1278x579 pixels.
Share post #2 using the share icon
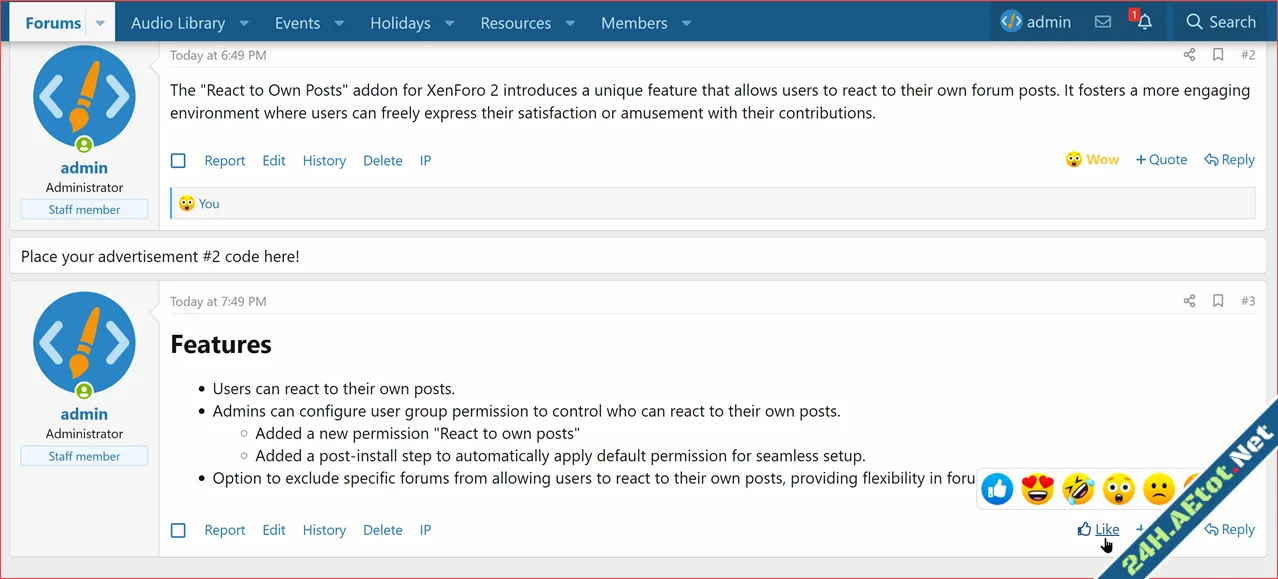[x=1189, y=55]
